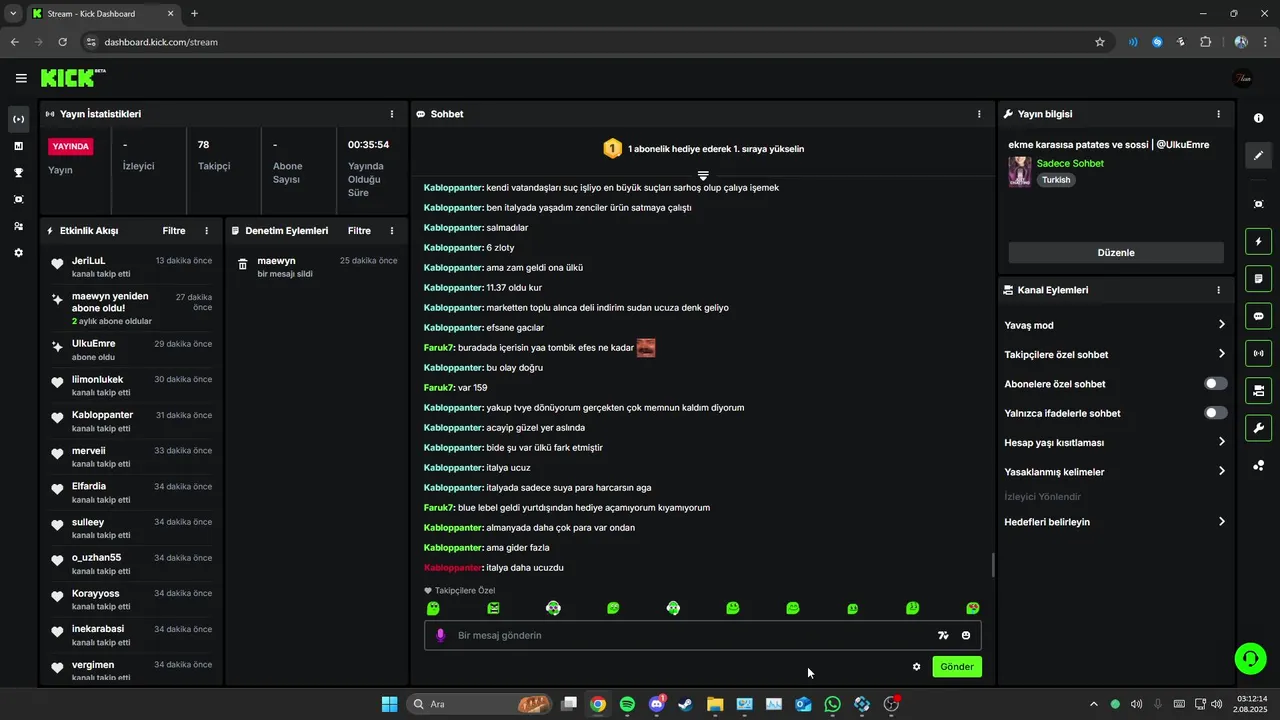Image resolution: width=1280 pixels, height=720 pixels.
Task: Click Faruk7 username on var 159 message
Action: pos(439,388)
